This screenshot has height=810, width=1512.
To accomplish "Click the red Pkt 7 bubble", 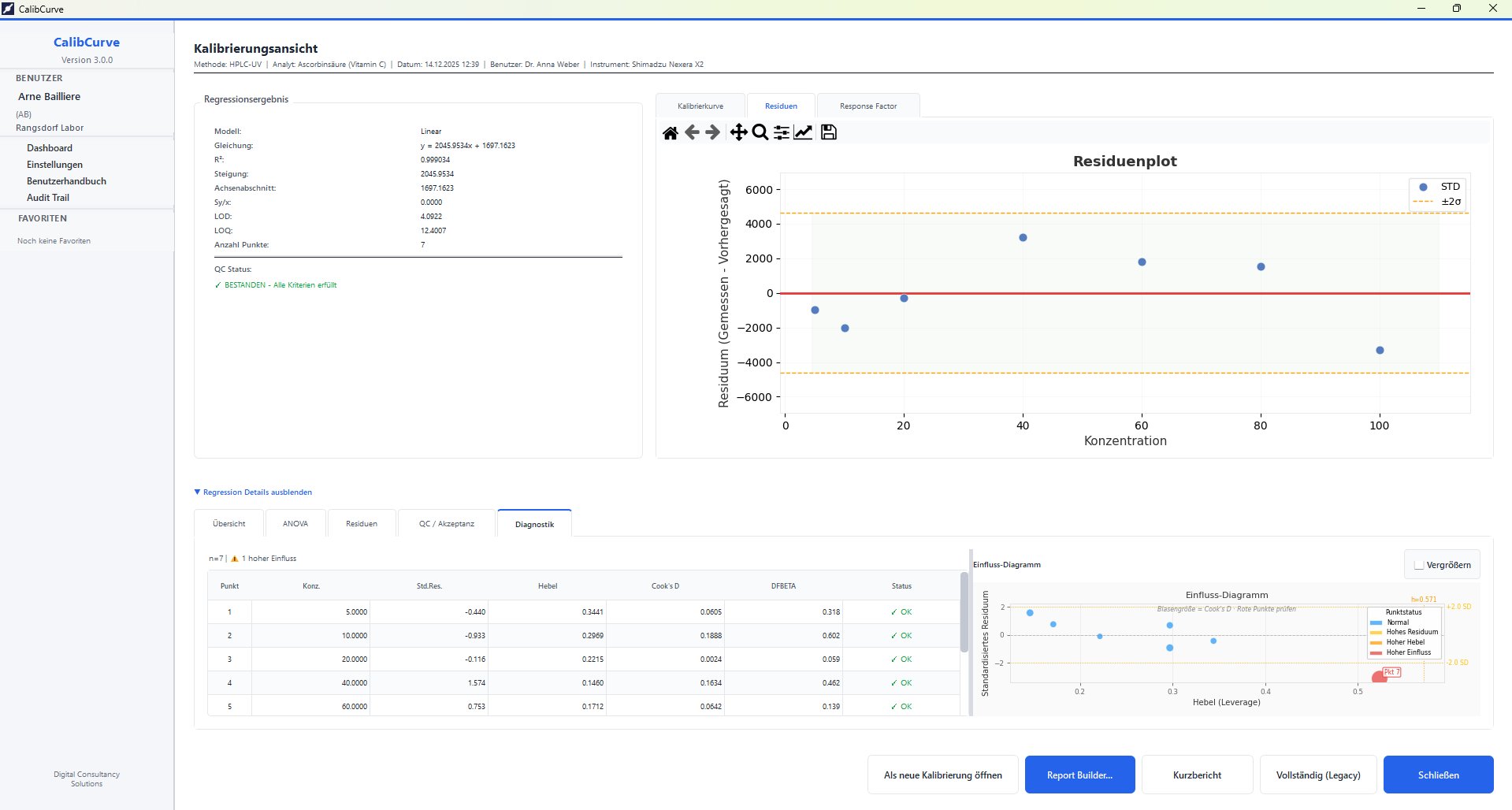I will [1379, 678].
